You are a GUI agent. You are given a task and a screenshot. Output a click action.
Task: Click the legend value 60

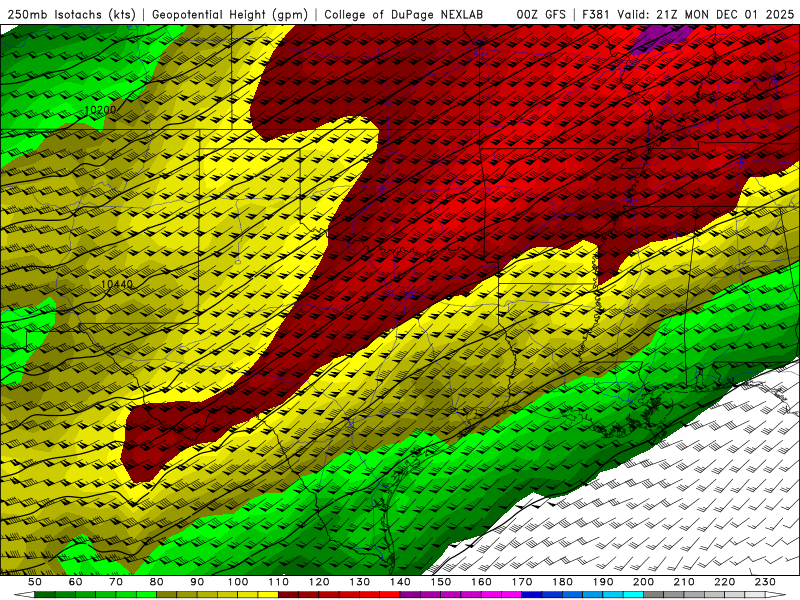coord(76,582)
